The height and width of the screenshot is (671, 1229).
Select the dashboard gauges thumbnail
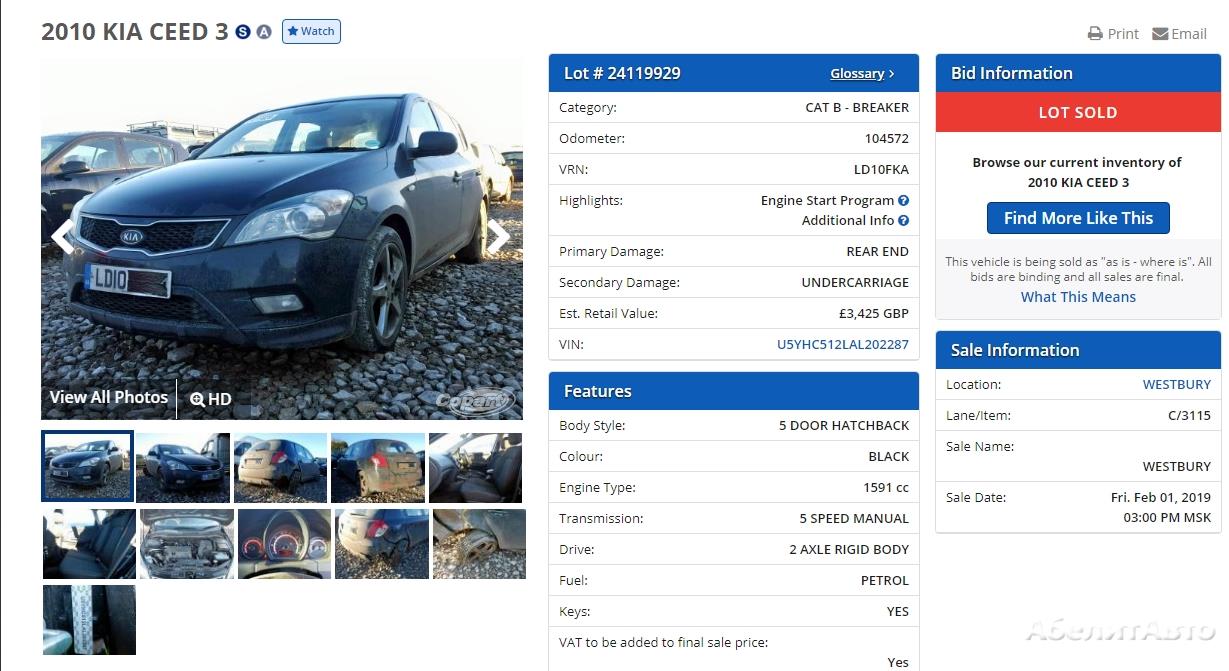coord(284,544)
